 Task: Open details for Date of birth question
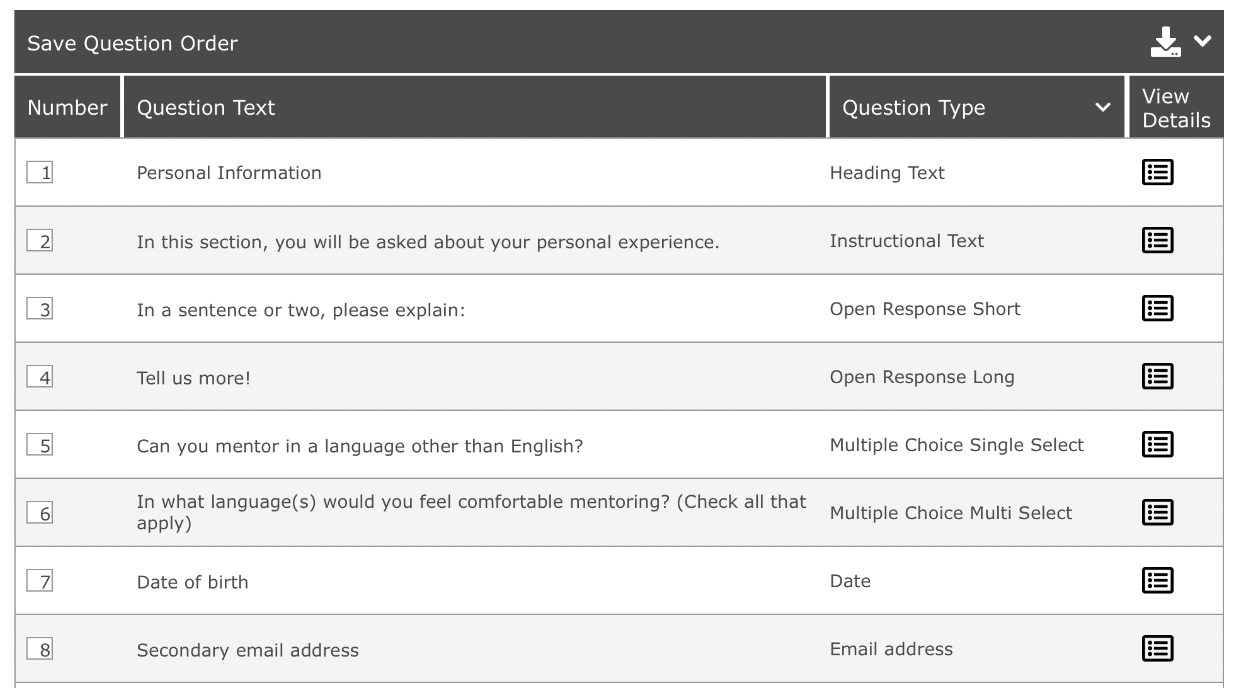click(1158, 580)
